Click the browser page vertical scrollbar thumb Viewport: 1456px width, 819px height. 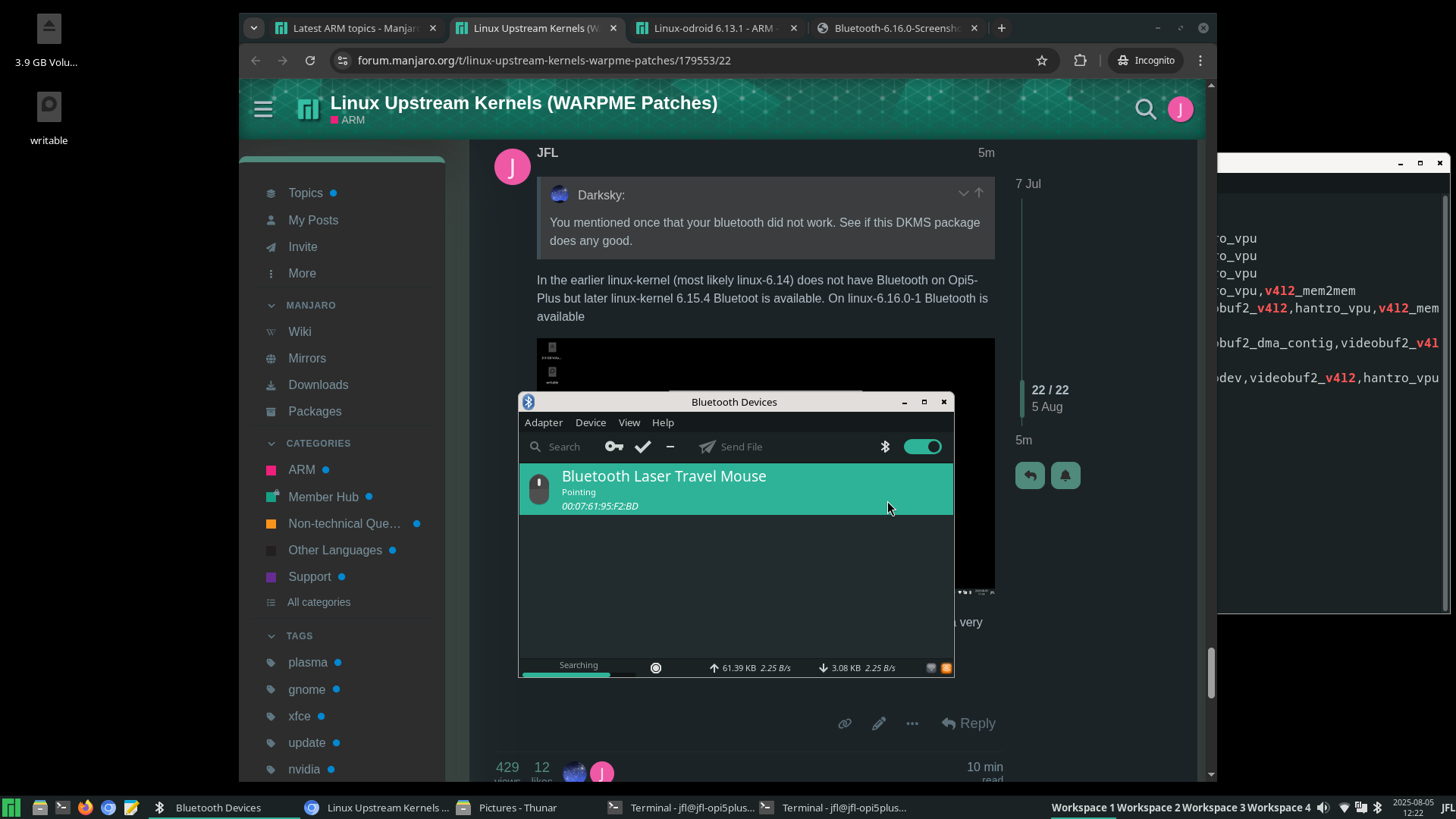(x=1211, y=672)
